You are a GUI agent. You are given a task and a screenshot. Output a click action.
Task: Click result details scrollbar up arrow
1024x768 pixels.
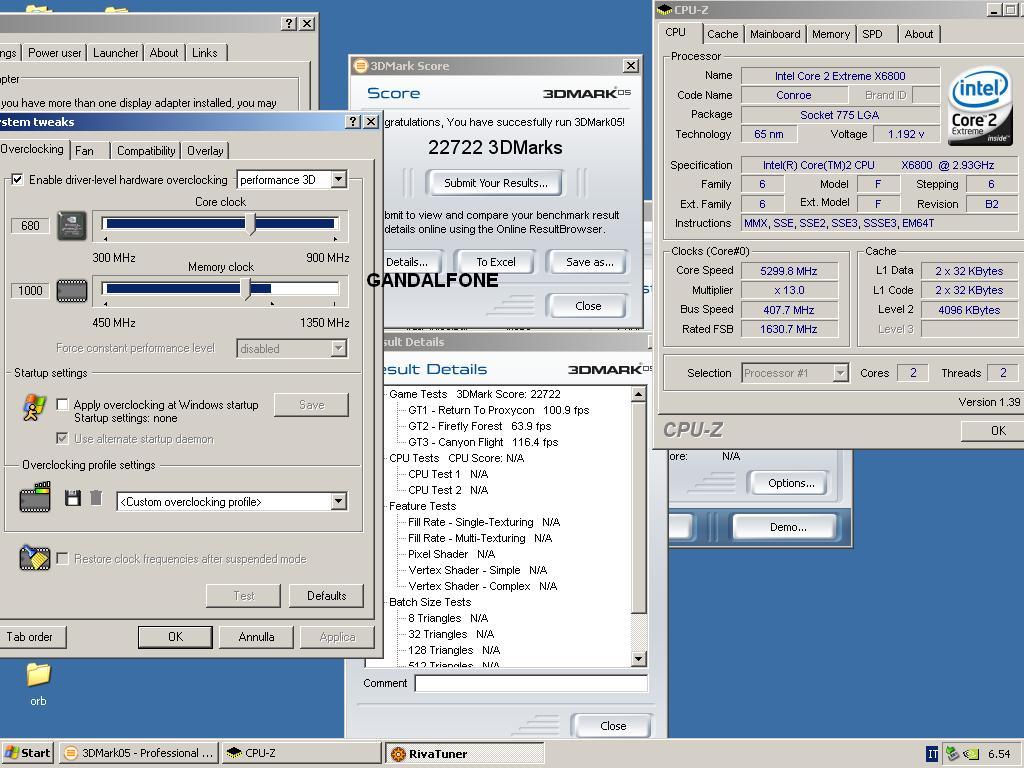[x=639, y=394]
